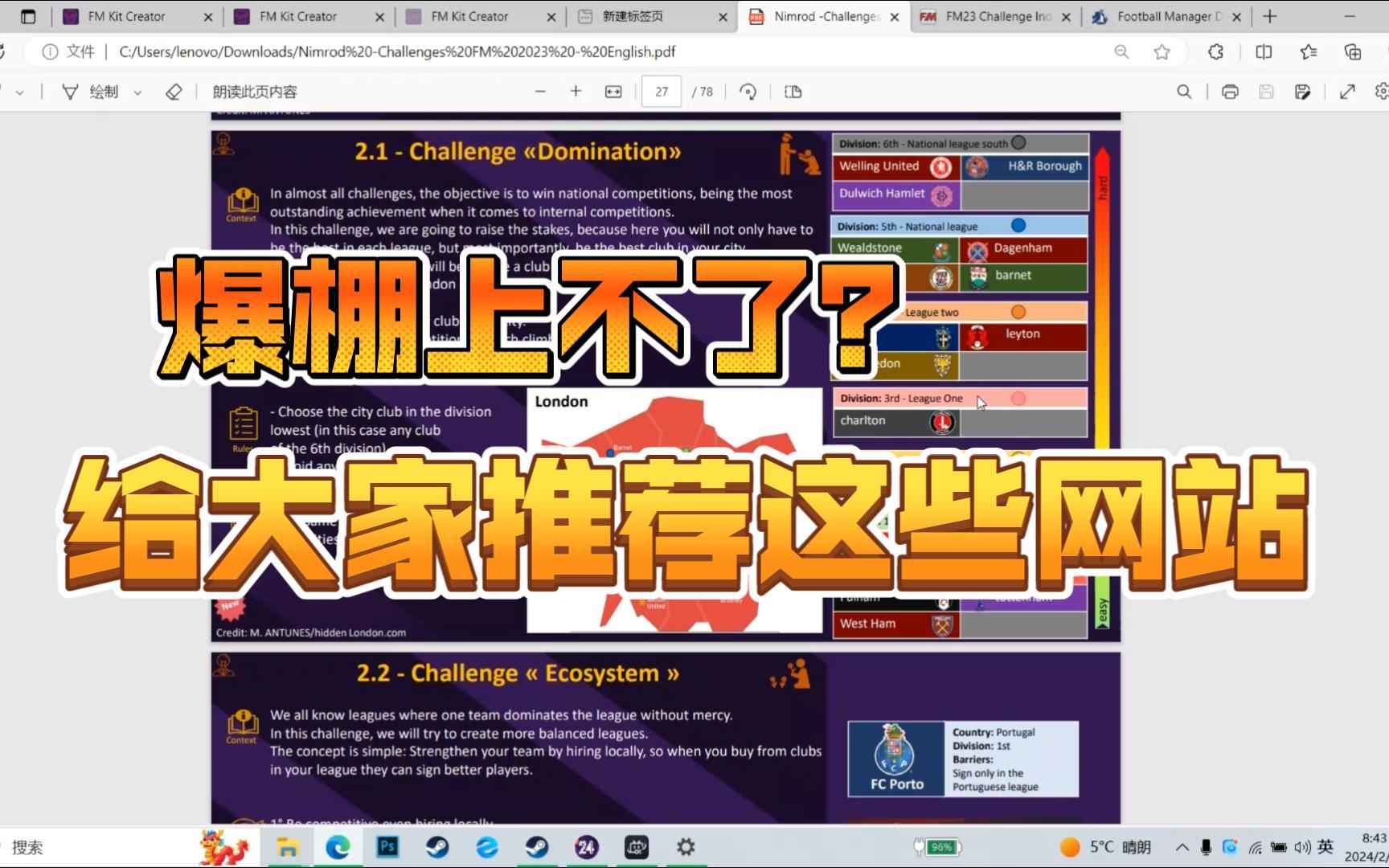Open the browser extensions menu
The height and width of the screenshot is (868, 1389).
tap(1216, 52)
